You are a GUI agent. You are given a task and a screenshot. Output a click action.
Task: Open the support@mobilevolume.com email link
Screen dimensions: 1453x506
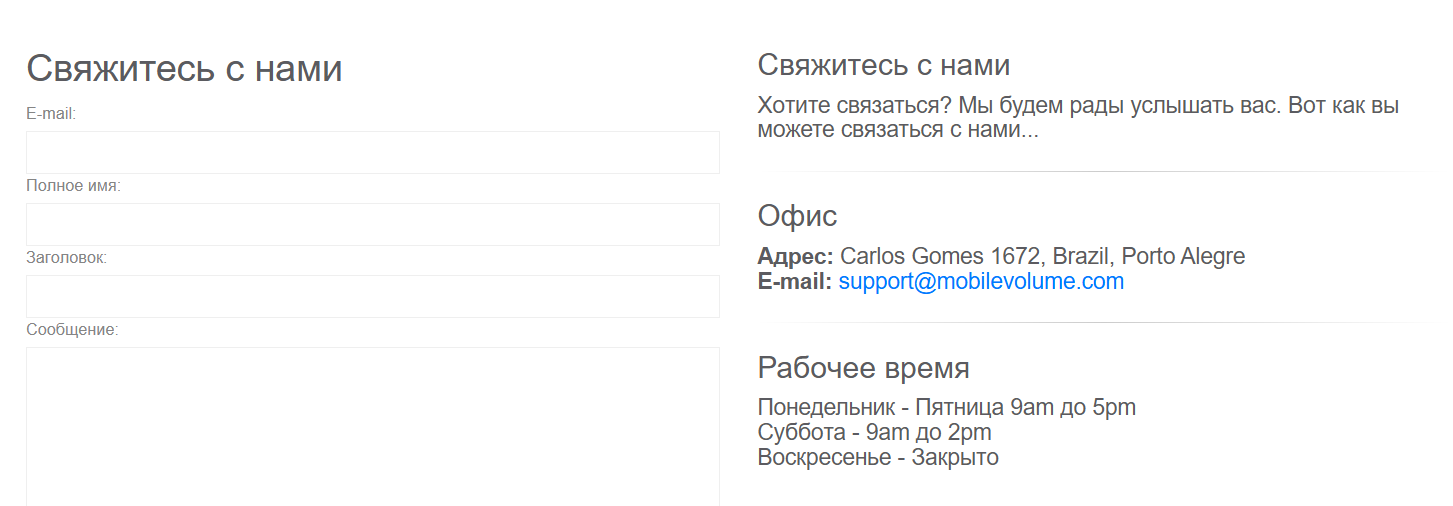(981, 282)
